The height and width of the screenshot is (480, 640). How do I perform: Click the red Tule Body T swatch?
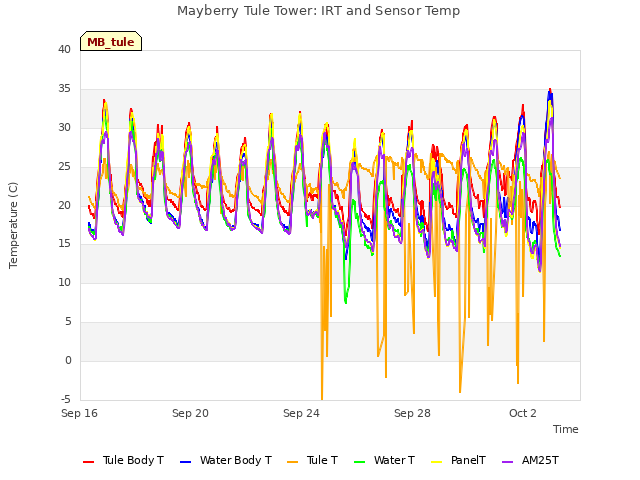(89, 462)
